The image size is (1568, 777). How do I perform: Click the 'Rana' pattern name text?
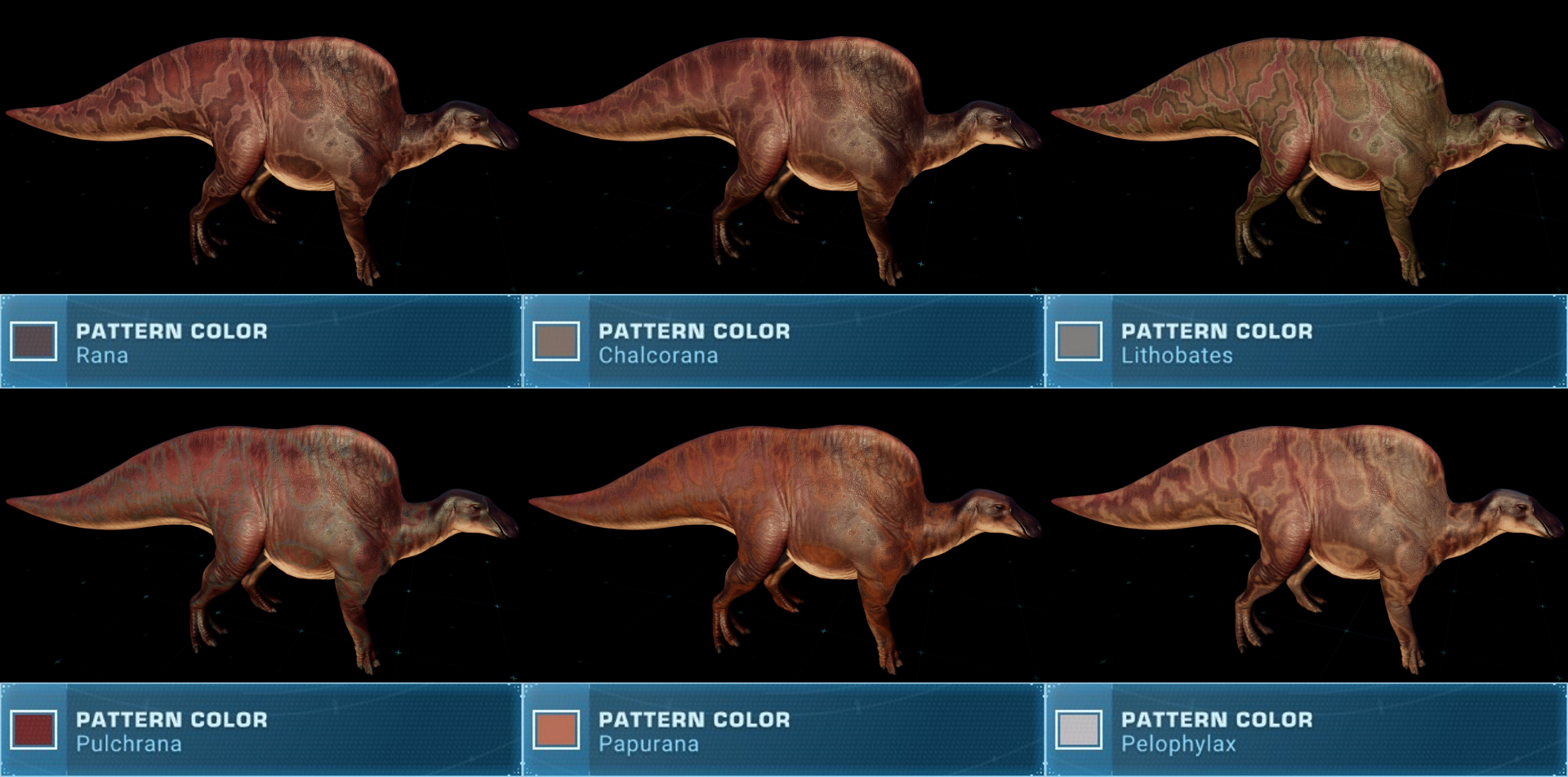102,355
